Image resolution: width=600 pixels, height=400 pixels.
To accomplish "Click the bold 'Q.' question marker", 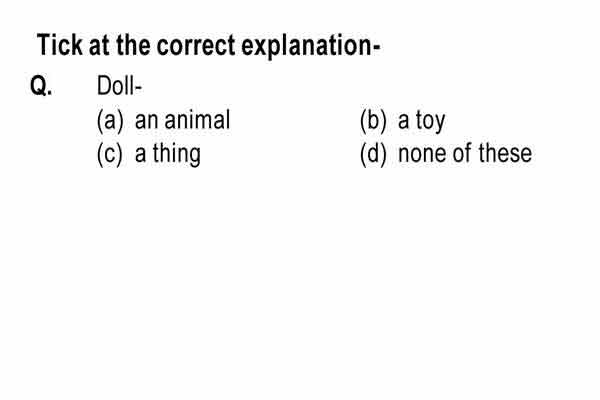I will click(41, 86).
